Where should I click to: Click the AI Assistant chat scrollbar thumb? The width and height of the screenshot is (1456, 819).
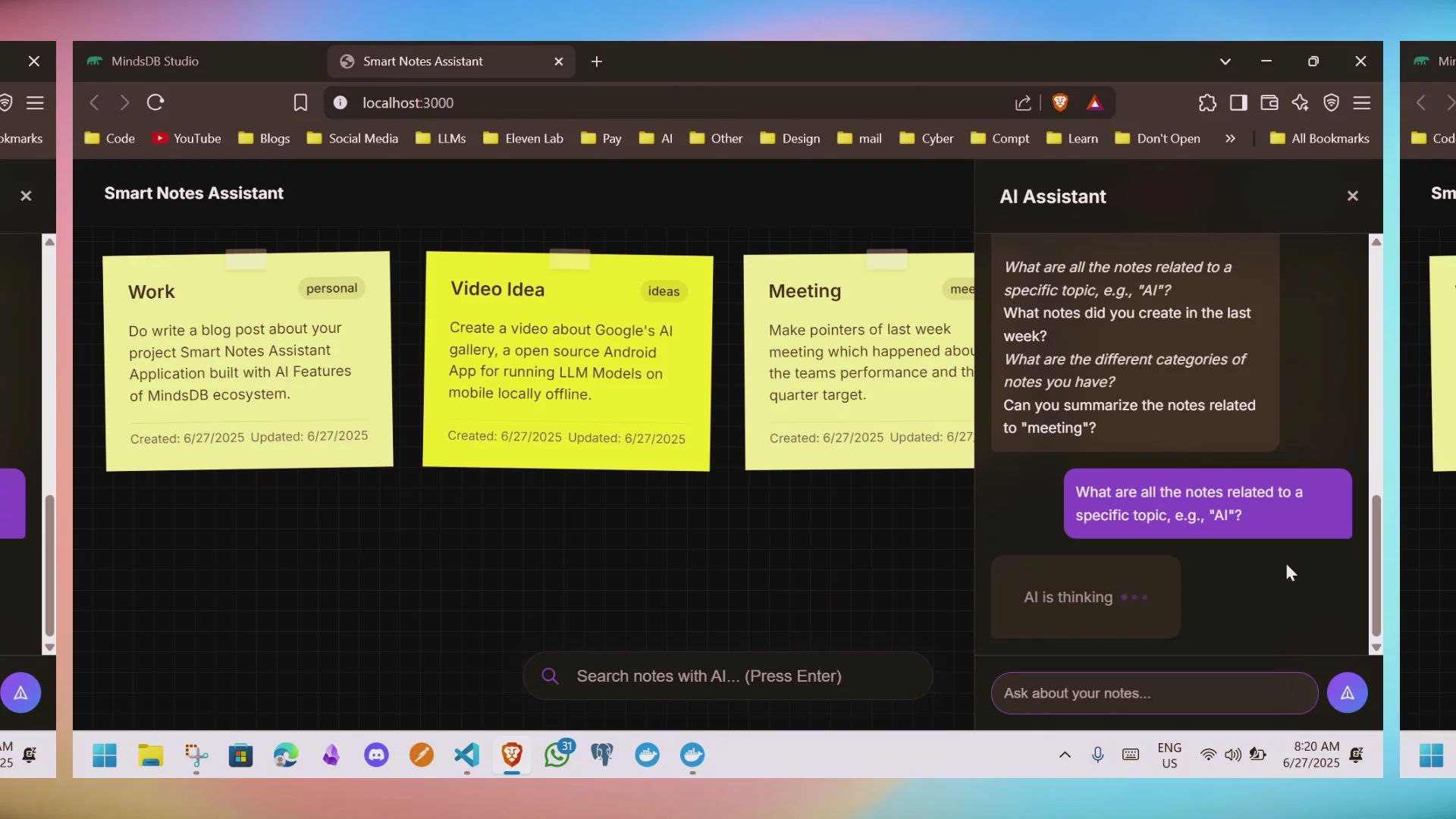pos(1376,565)
